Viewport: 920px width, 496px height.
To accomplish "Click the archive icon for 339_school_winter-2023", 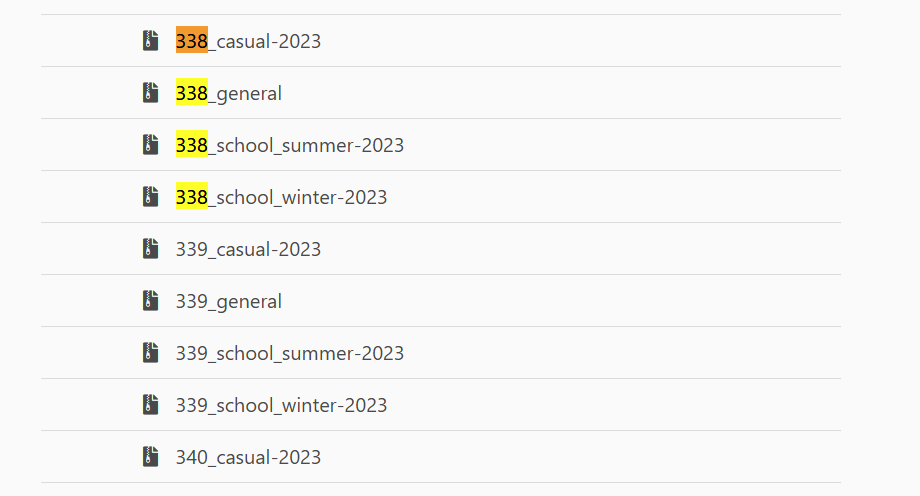I will [x=150, y=405].
